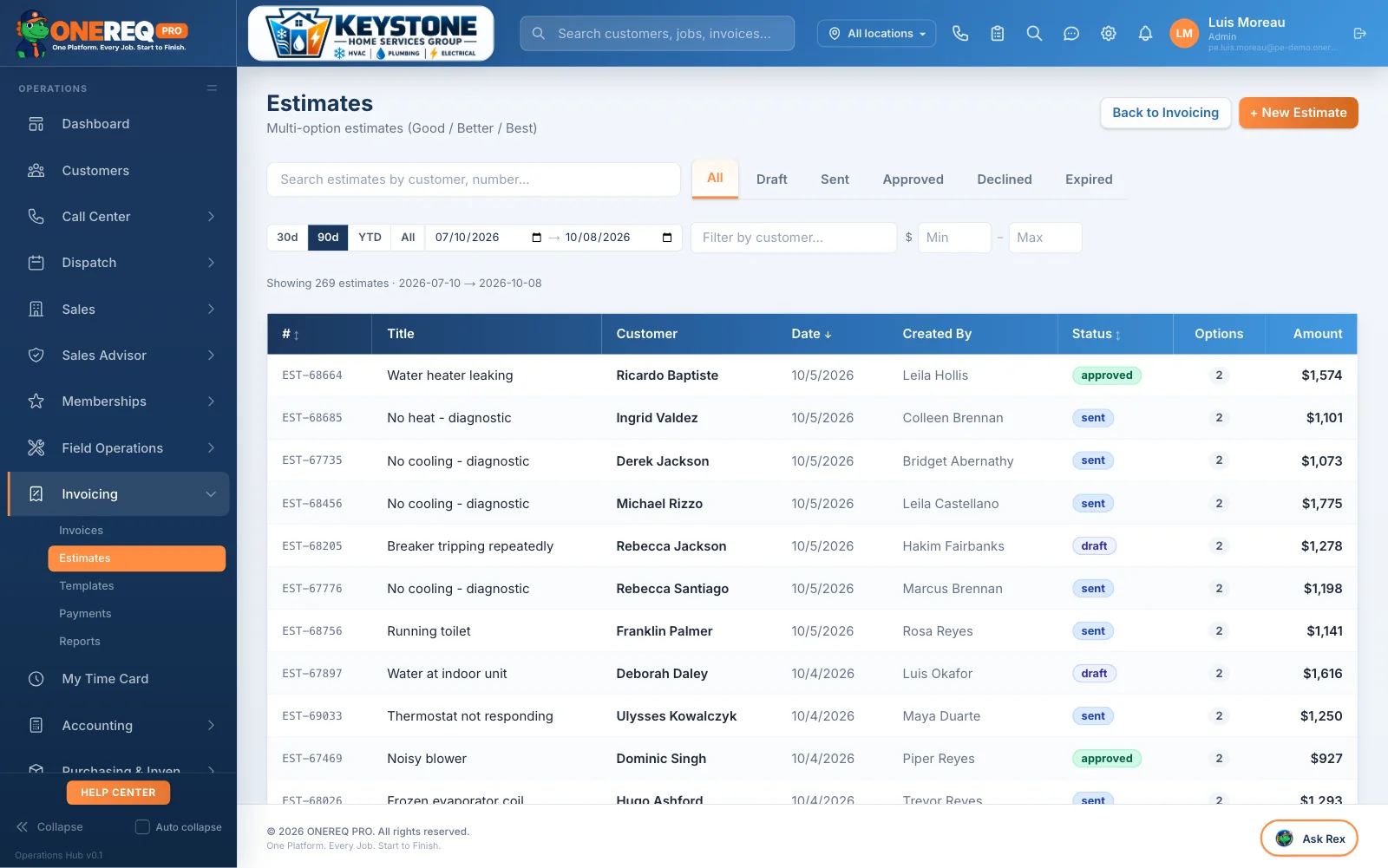Click Back to Invoicing button

pyautogui.click(x=1165, y=113)
